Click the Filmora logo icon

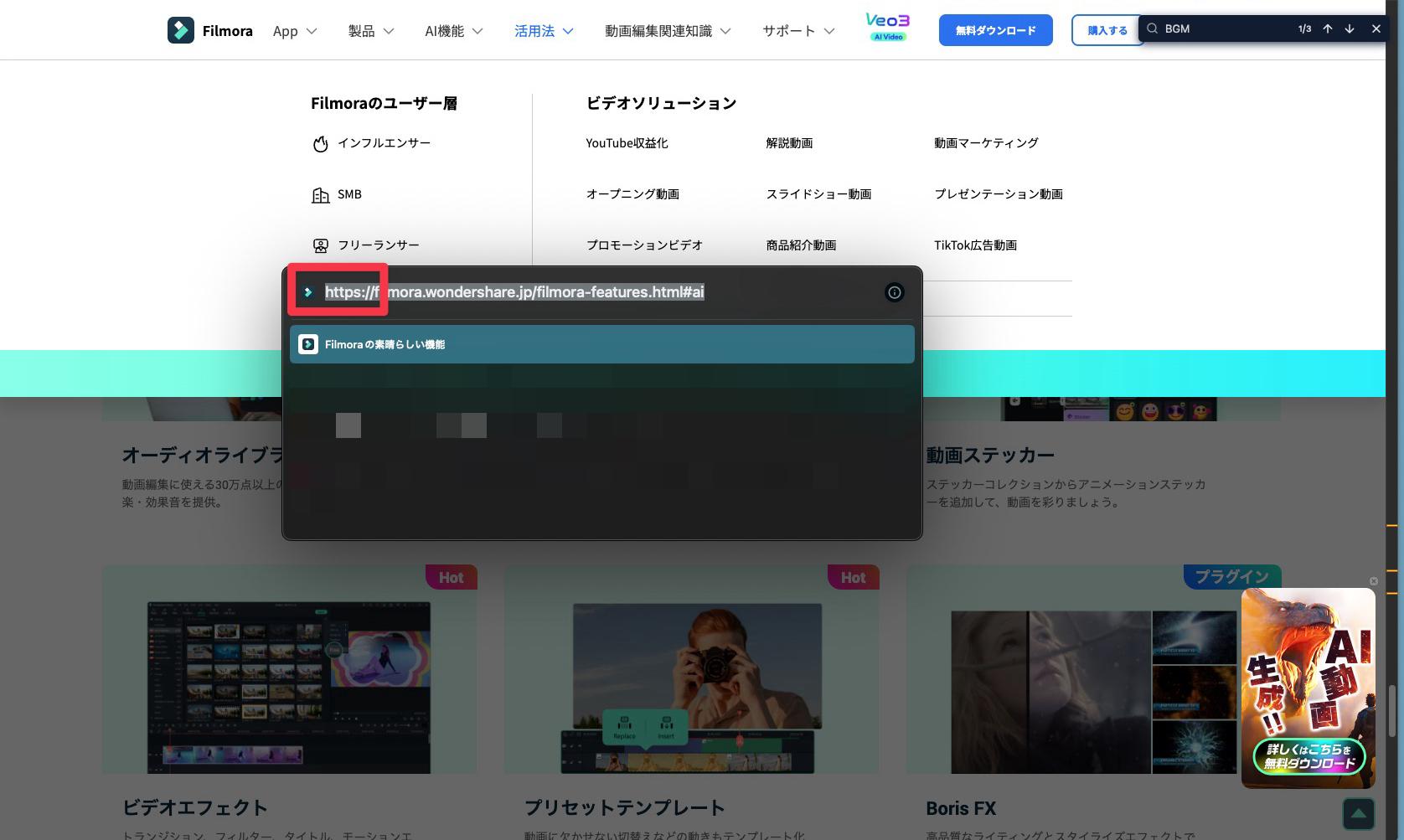(x=181, y=30)
